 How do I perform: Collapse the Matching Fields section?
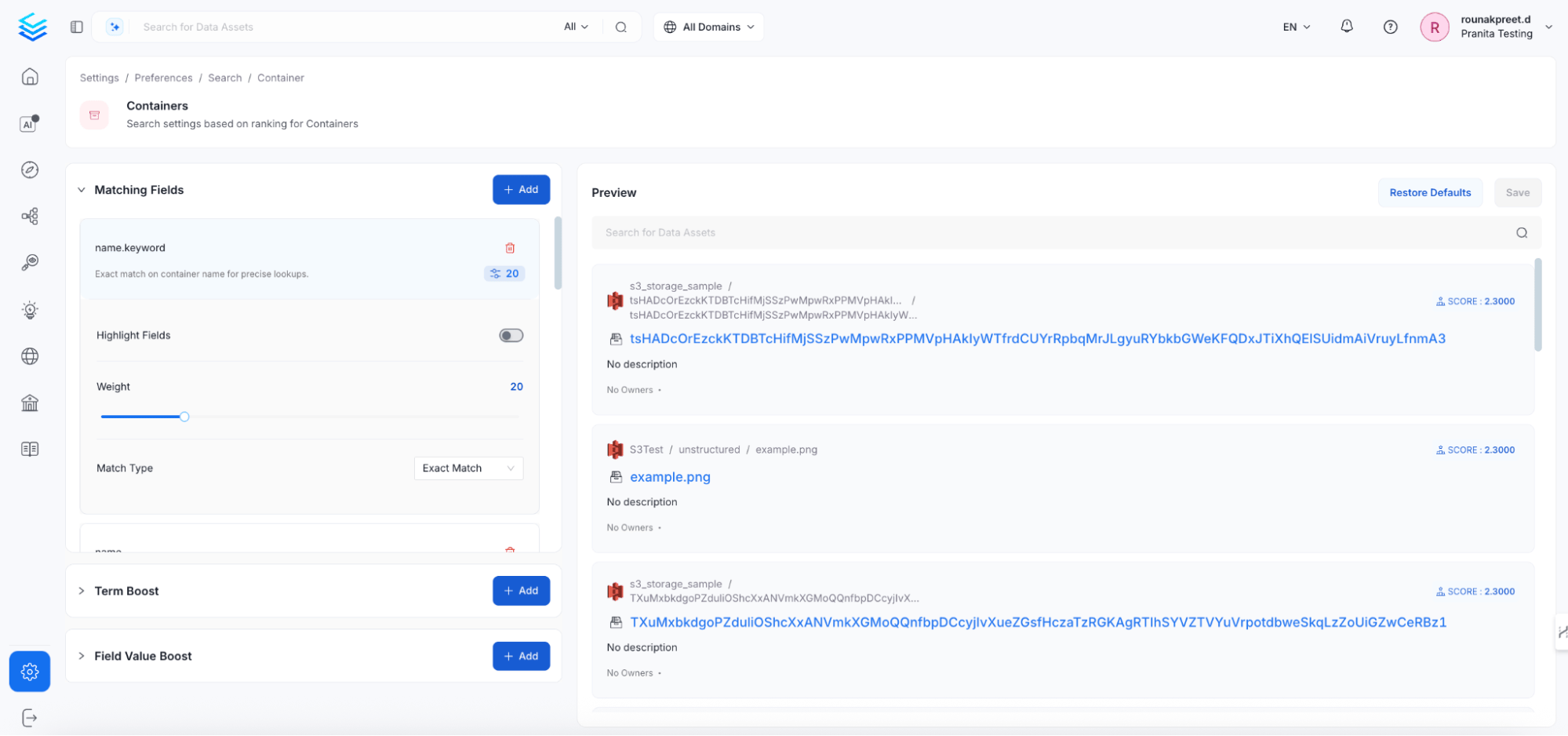click(82, 190)
